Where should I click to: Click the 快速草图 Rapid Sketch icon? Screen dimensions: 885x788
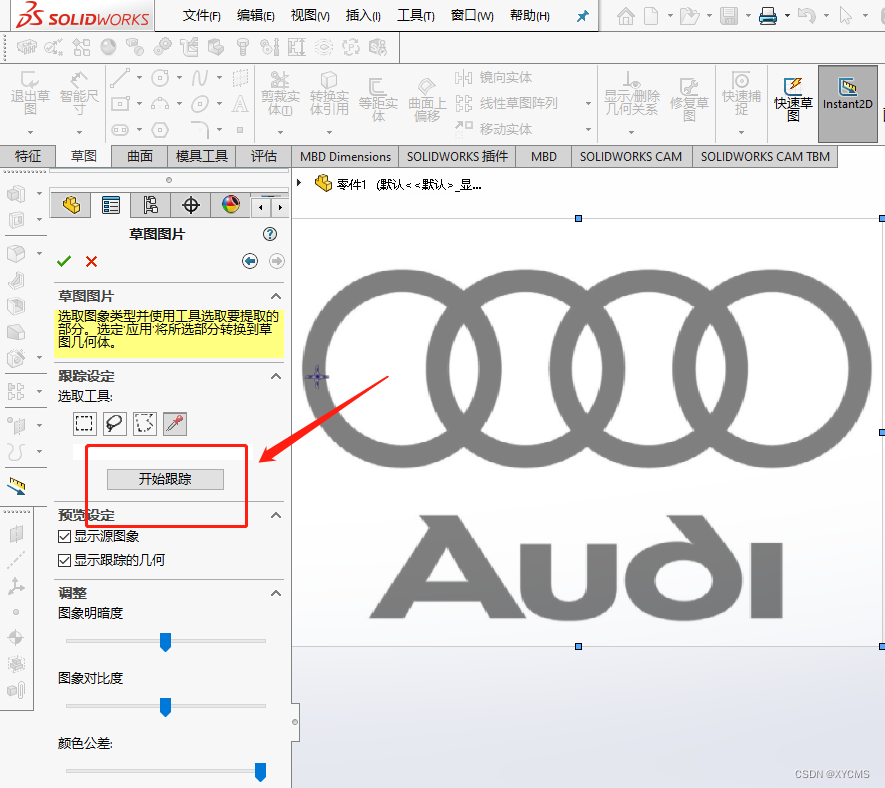pos(793,100)
